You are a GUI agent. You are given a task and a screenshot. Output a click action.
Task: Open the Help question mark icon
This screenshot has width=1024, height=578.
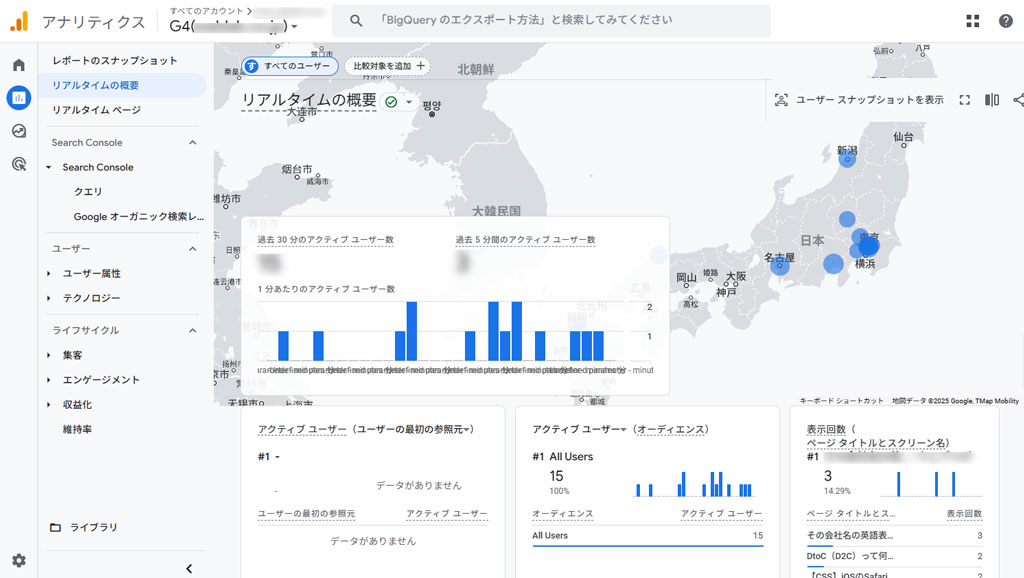(1006, 21)
